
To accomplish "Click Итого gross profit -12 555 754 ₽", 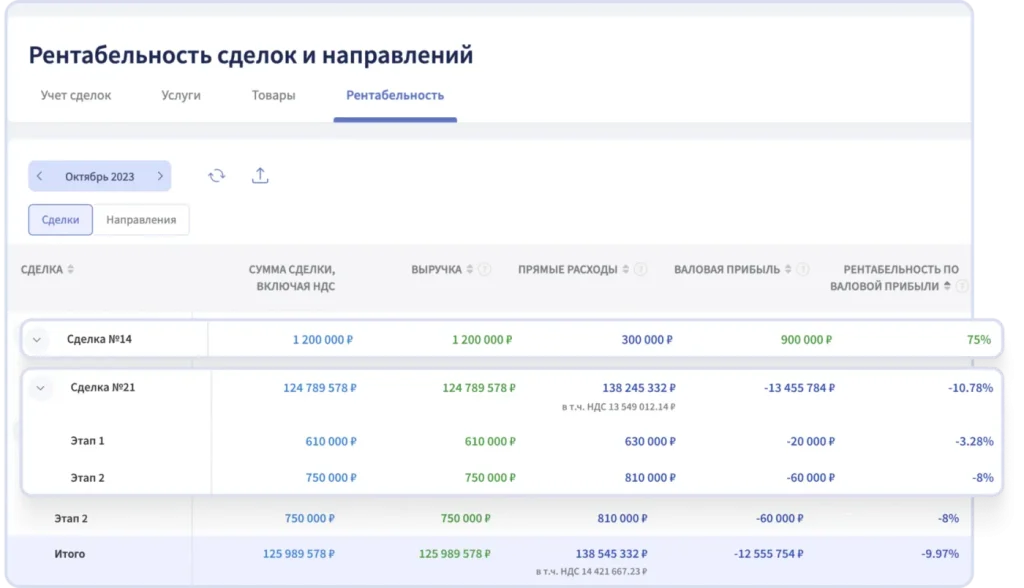I will tap(769, 554).
